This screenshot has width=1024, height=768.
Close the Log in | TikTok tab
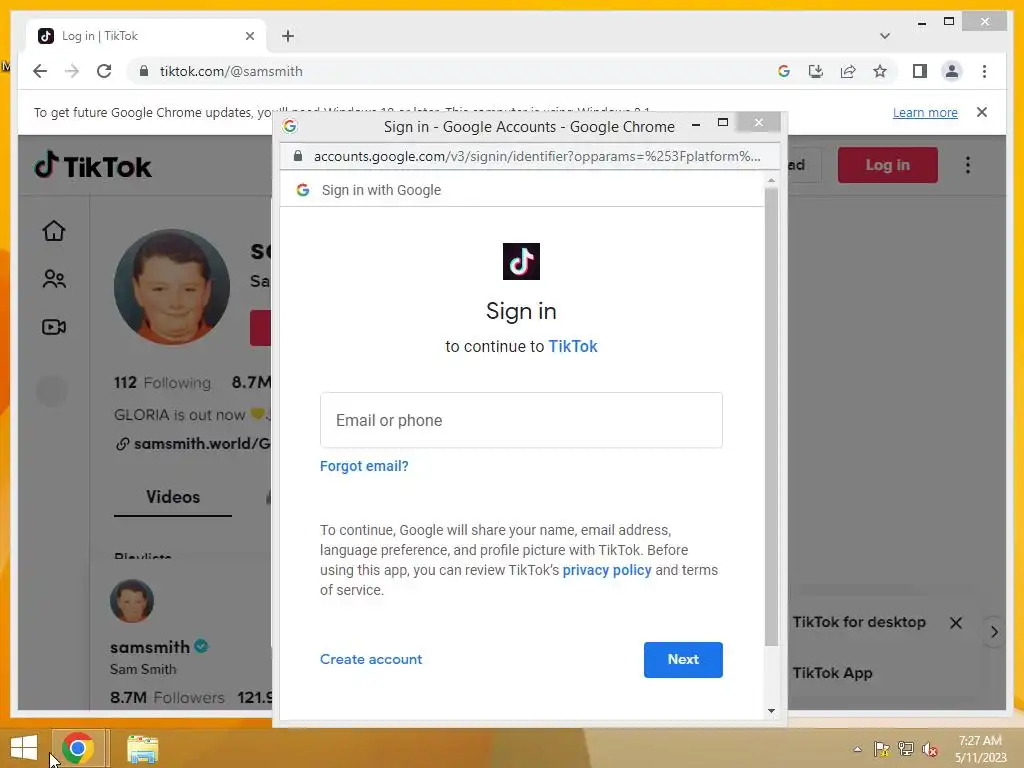point(249,36)
